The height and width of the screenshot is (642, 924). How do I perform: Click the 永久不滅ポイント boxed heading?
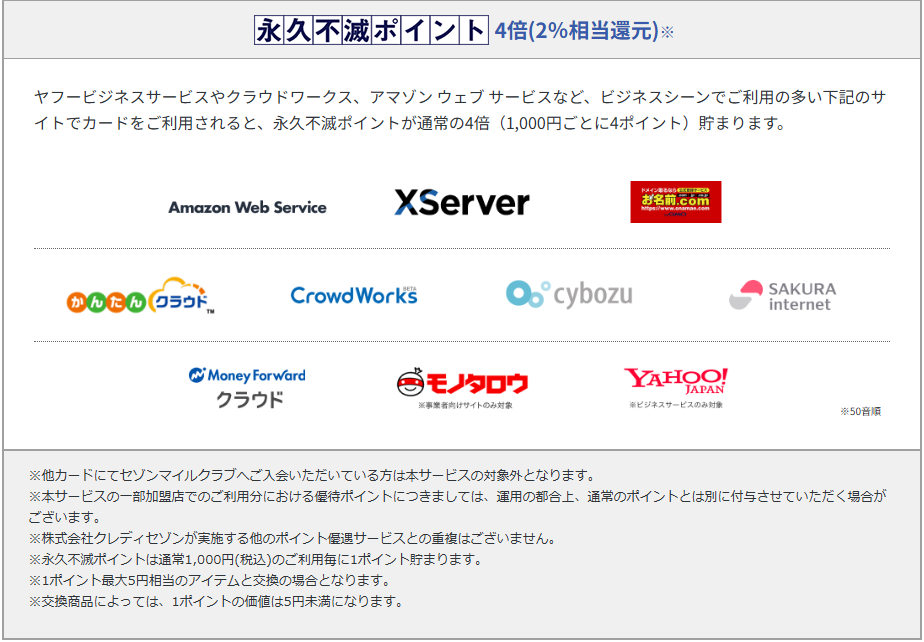click(371, 30)
